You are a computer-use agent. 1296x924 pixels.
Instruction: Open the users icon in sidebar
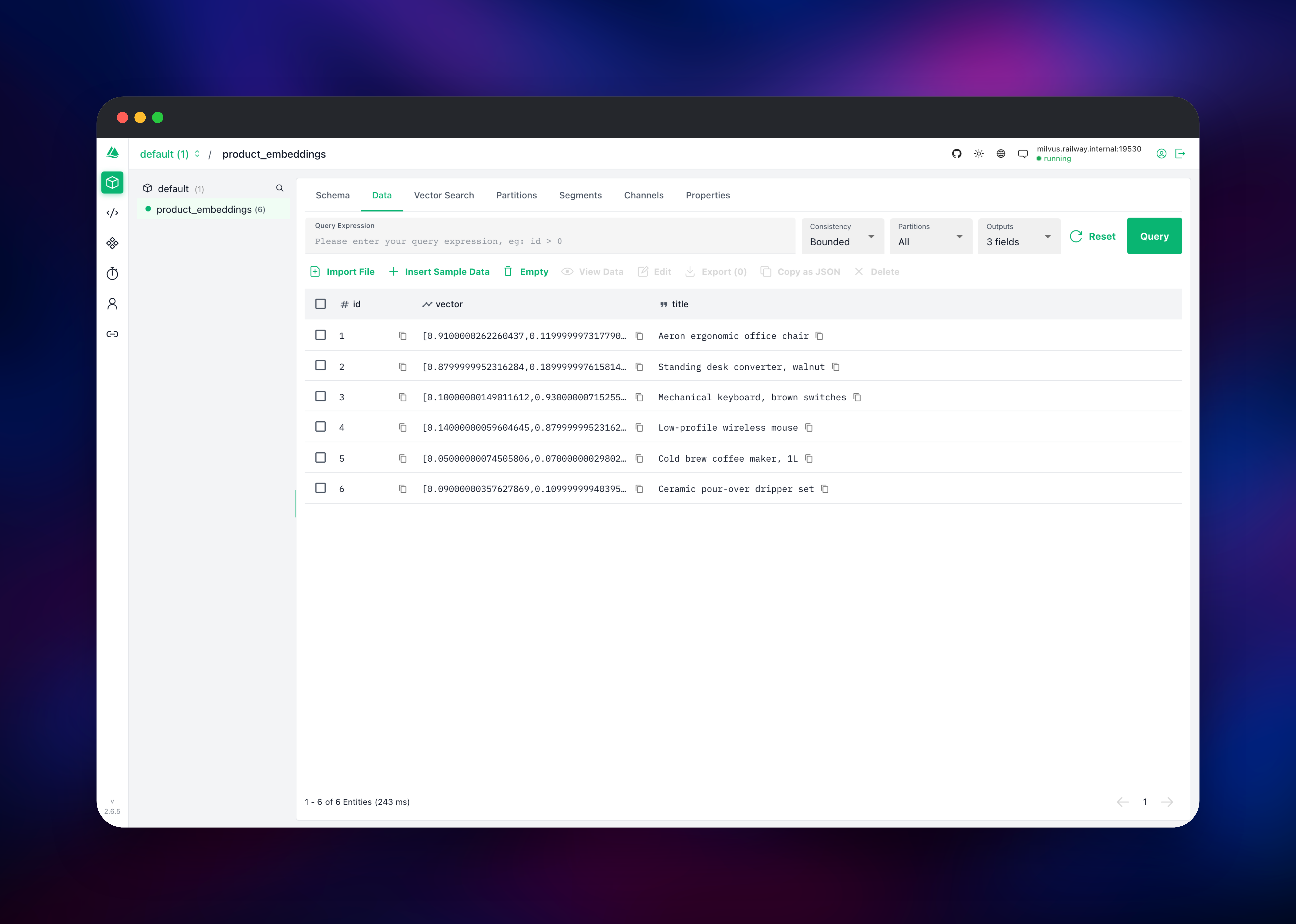[112, 304]
